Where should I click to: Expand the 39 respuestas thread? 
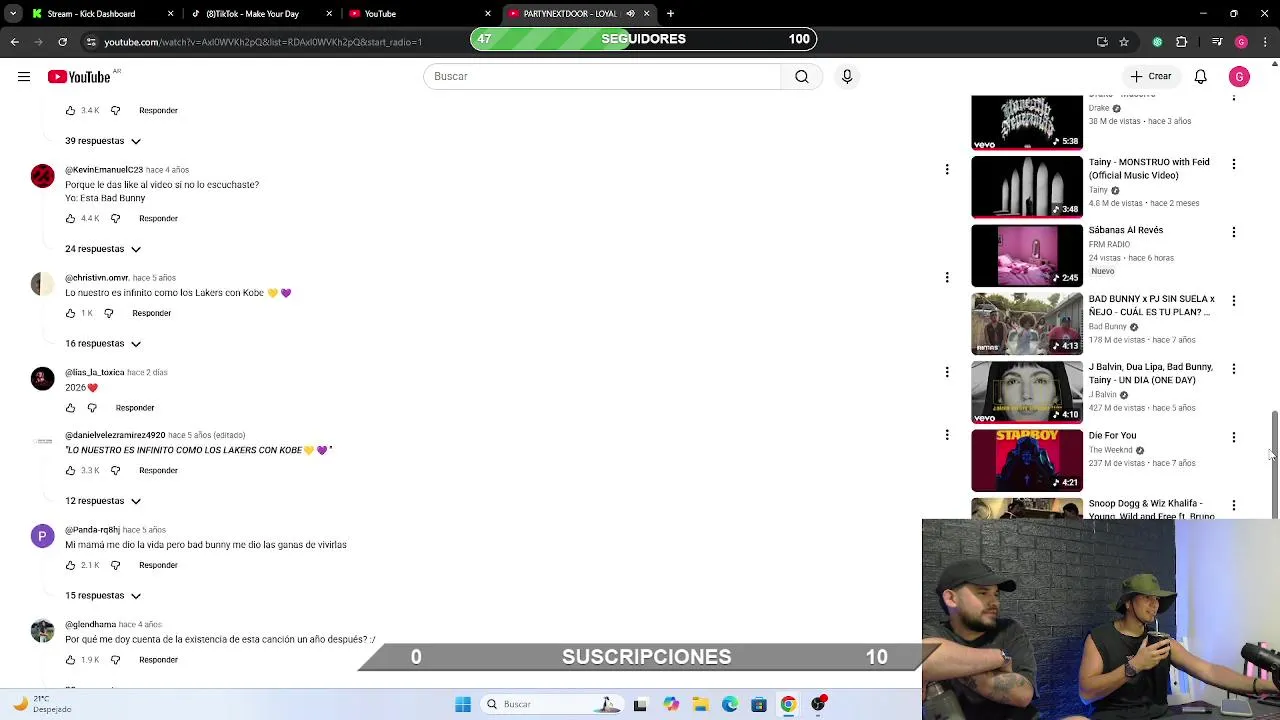(x=103, y=141)
